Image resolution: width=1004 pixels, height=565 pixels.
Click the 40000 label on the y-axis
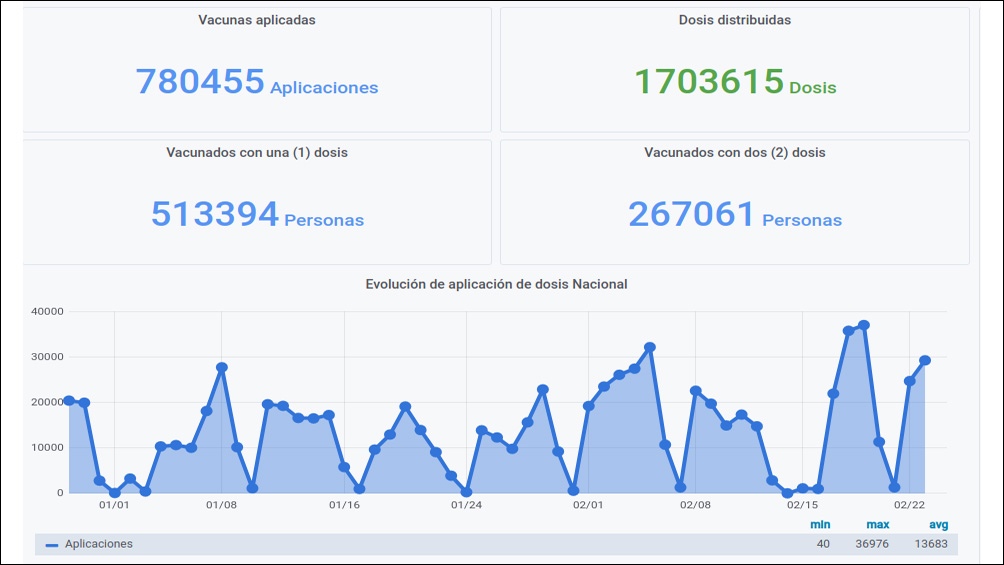[47, 312]
